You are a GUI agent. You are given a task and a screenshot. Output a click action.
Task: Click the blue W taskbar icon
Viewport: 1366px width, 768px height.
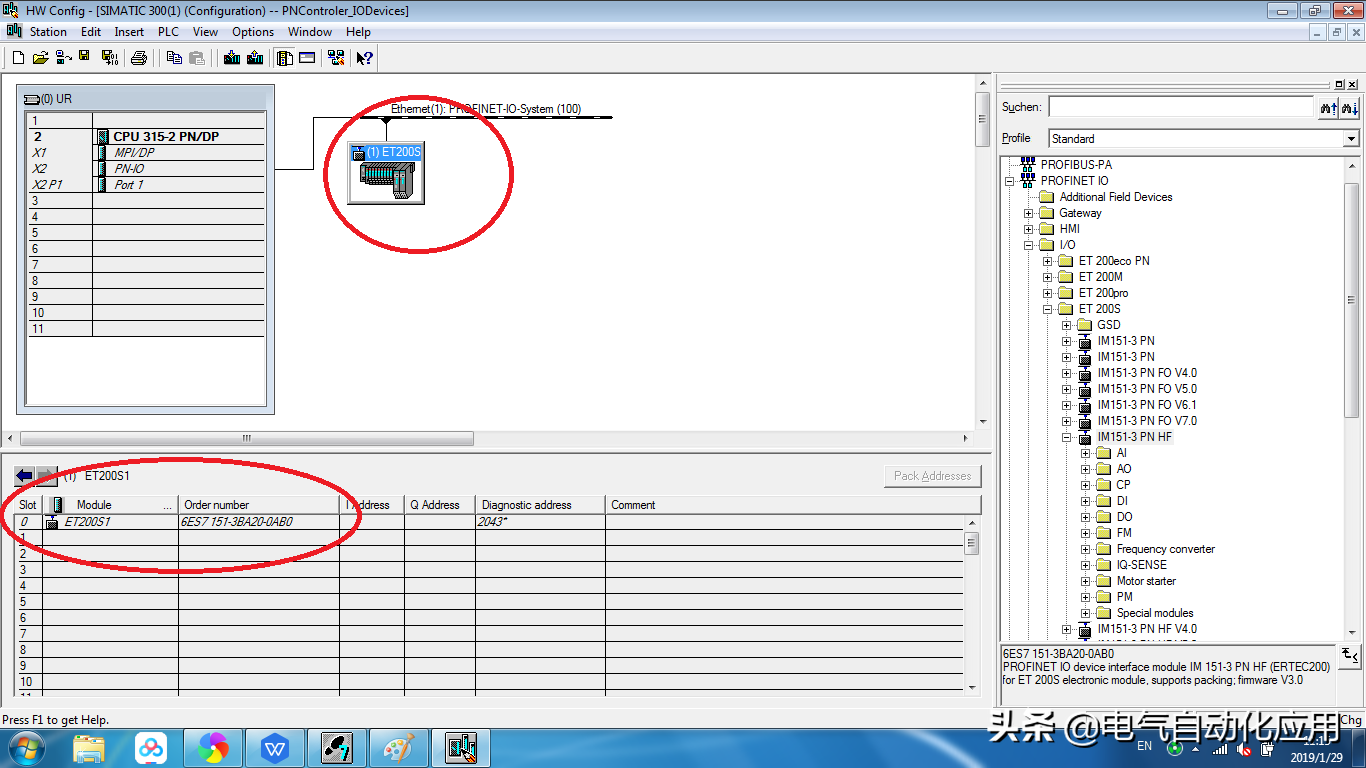[x=275, y=748]
